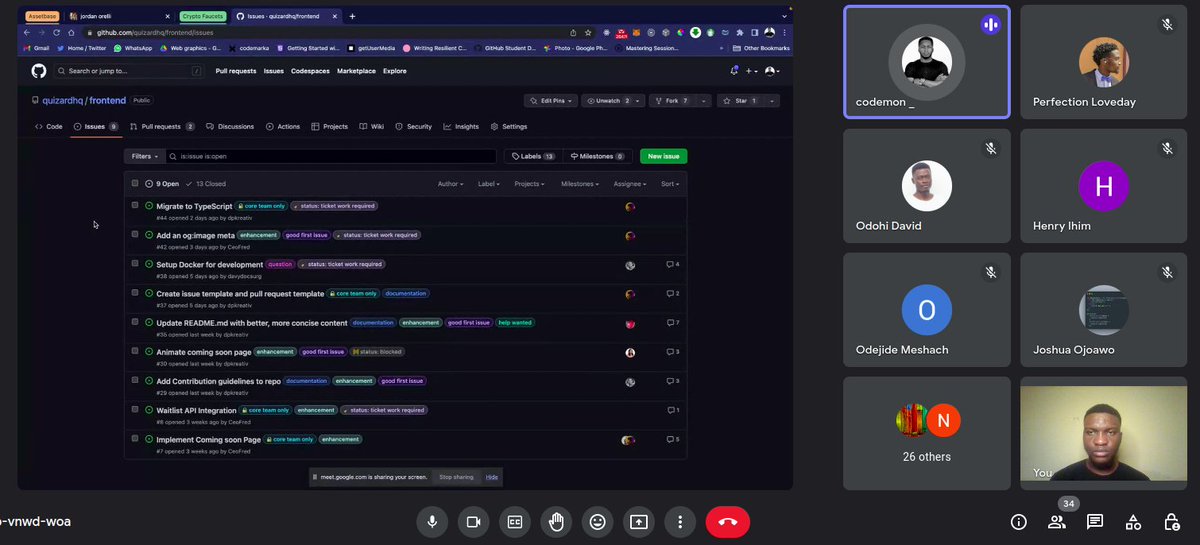This screenshot has height=545, width=1200.
Task: Open the Sort dropdown
Action: coord(670,184)
